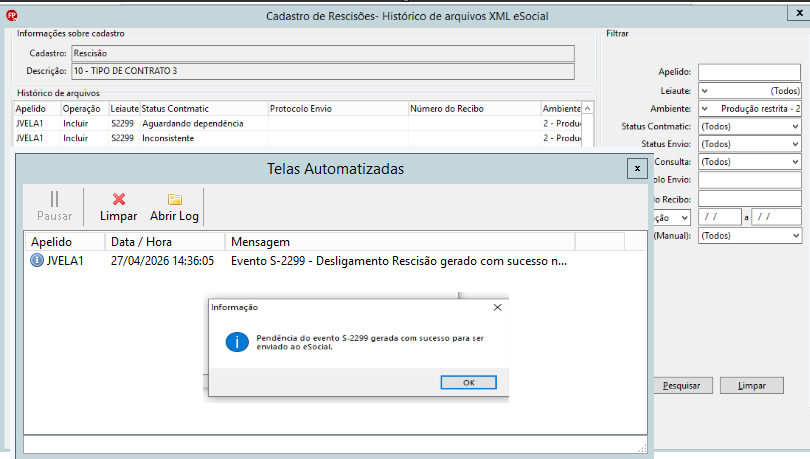Close the Telas Automatizadas window

pos(637,168)
